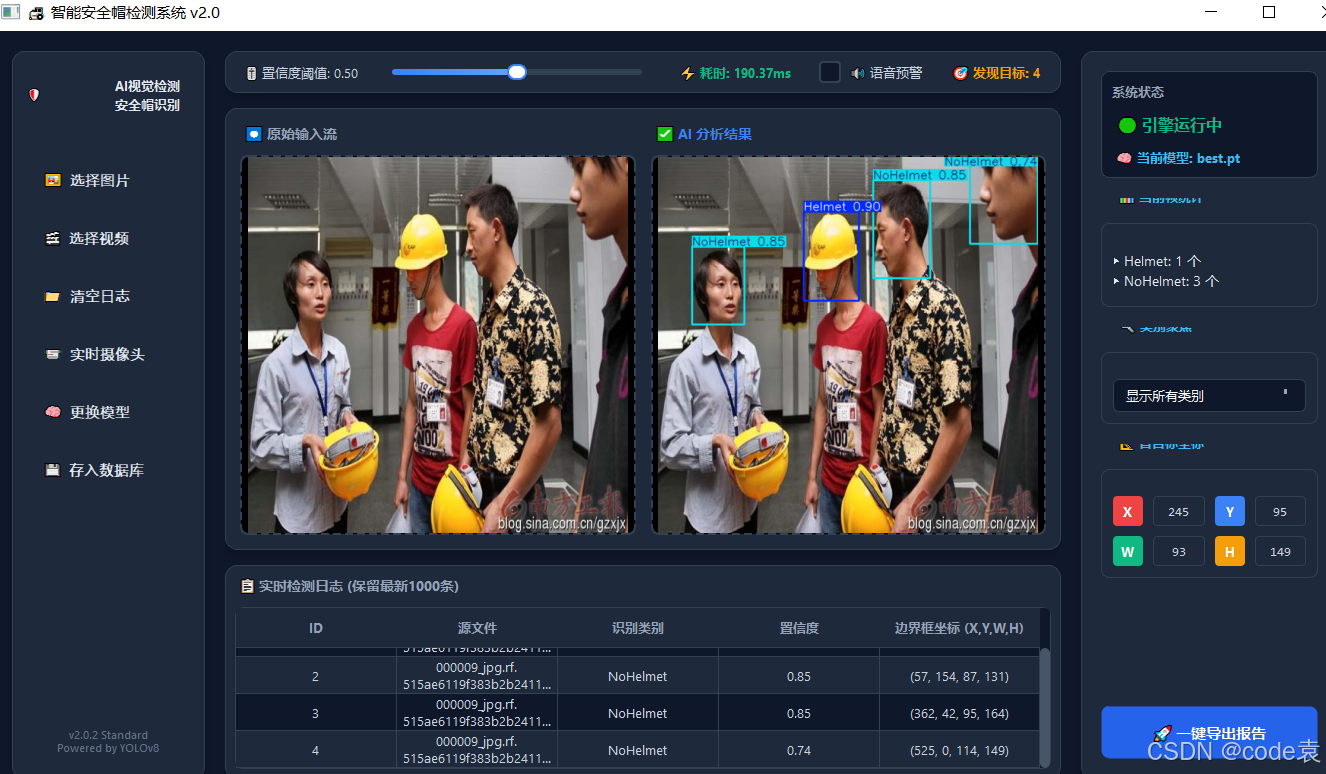Image resolution: width=1326 pixels, height=774 pixels.
Task: Click the bounding box cell (362, 42, 95, 164)
Action: [x=959, y=713]
